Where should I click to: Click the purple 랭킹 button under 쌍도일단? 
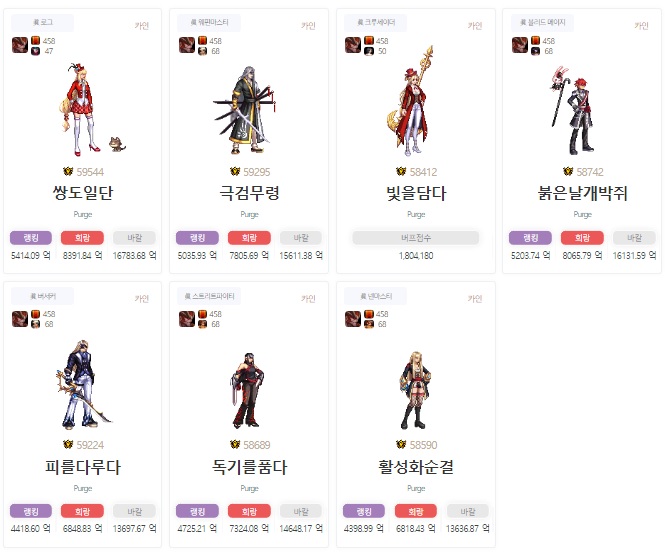pyautogui.click(x=31, y=238)
